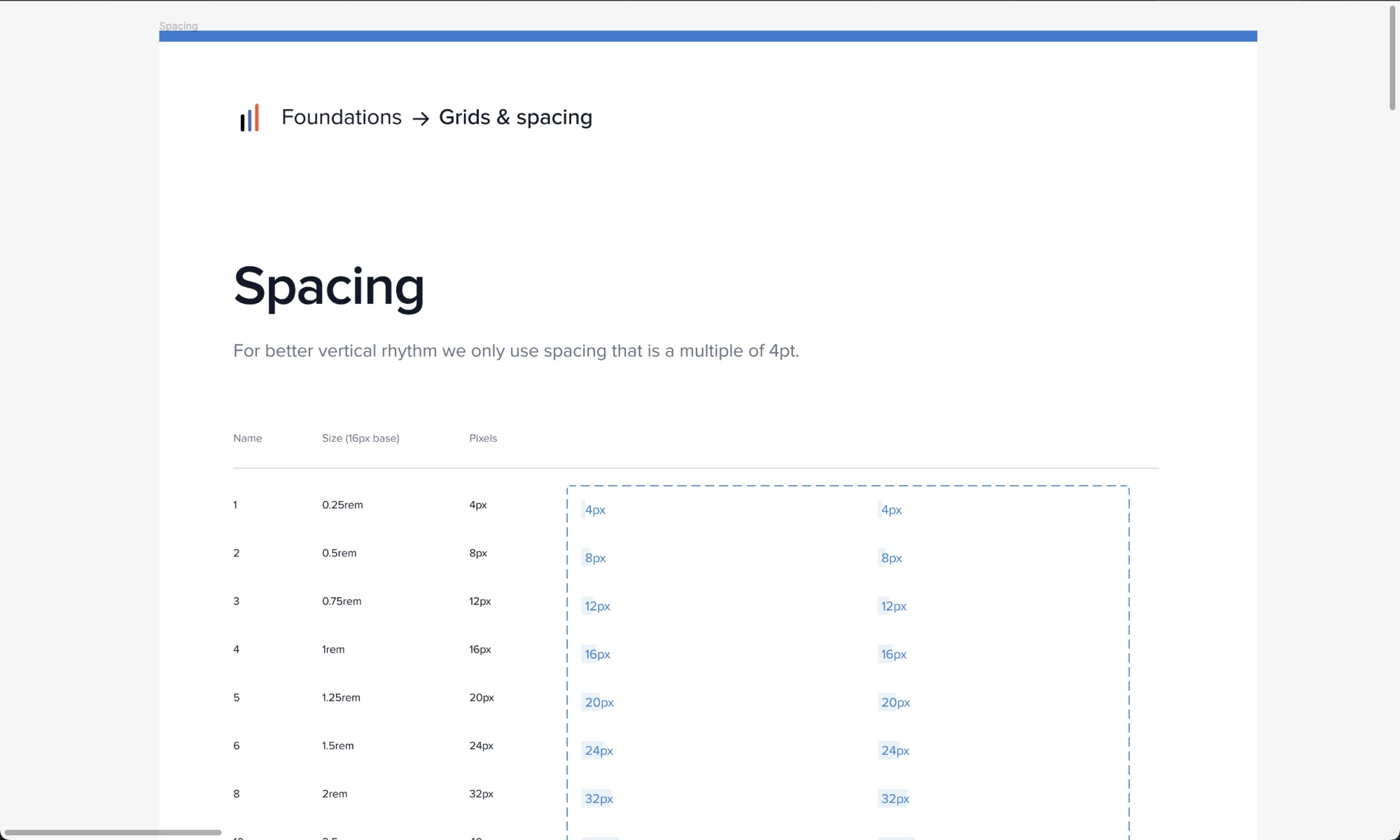Select the 0.25rem size cell
The width and height of the screenshot is (1400, 840).
pyautogui.click(x=342, y=505)
